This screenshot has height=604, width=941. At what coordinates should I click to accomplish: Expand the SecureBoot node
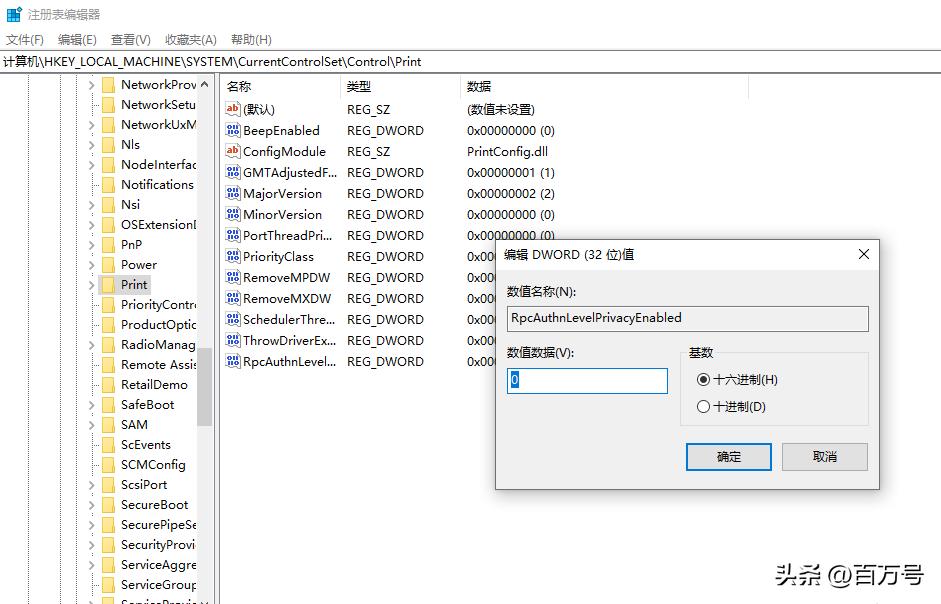coord(91,504)
